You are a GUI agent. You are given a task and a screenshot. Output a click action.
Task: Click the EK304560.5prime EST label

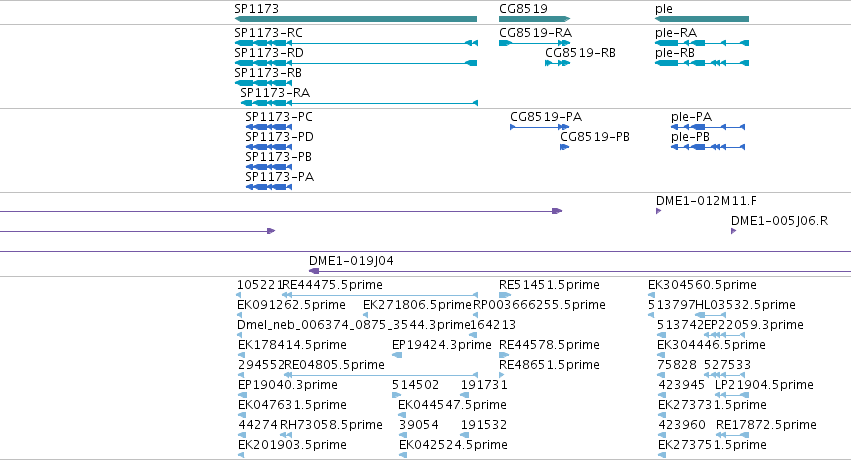pyautogui.click(x=702, y=285)
